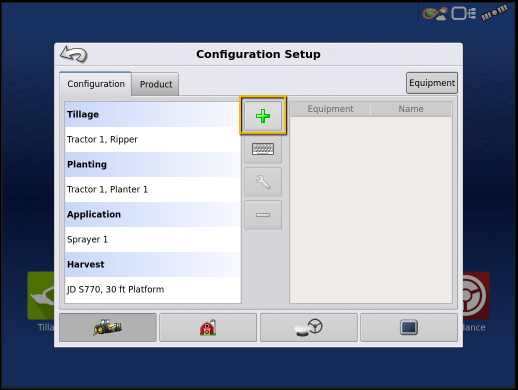Click the wrench edit button
Image resolution: width=518 pixels, height=390 pixels.
coord(263,182)
